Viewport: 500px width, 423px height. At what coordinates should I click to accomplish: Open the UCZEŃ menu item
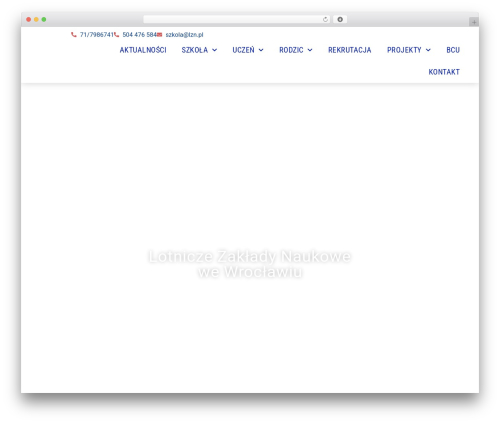pos(243,50)
